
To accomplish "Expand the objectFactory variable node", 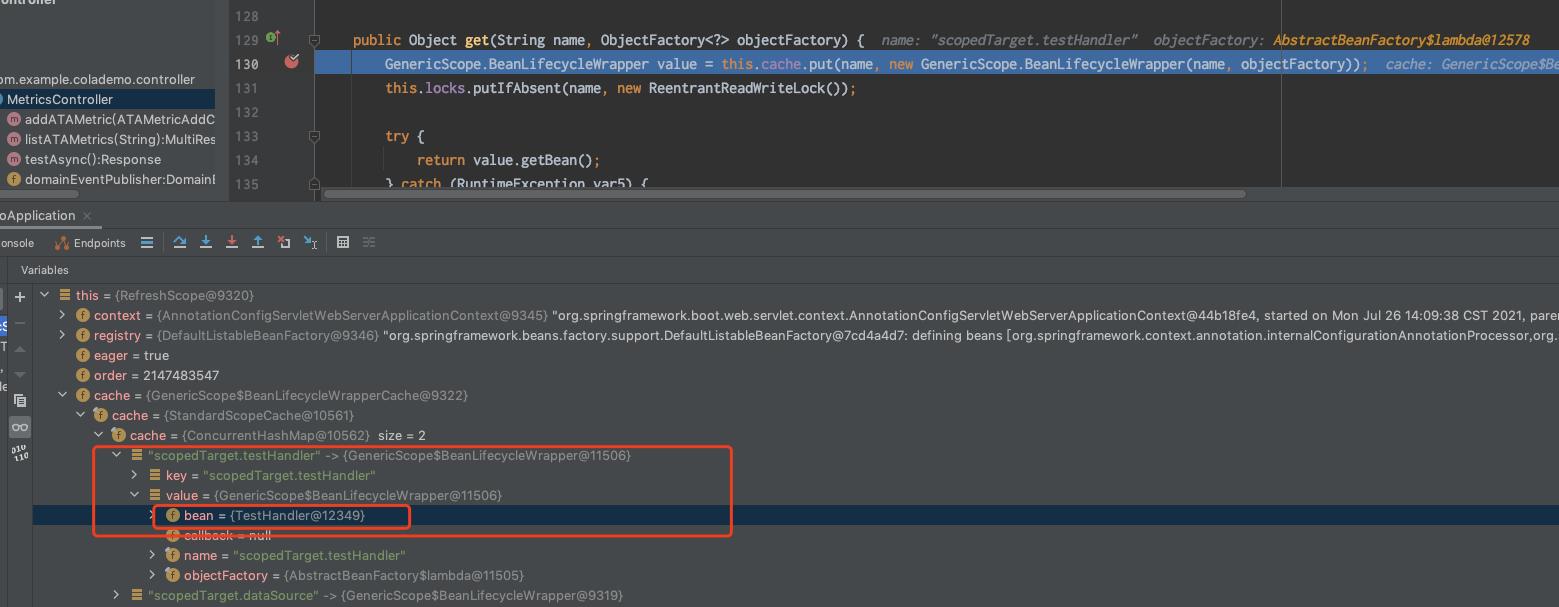I will pos(152,576).
